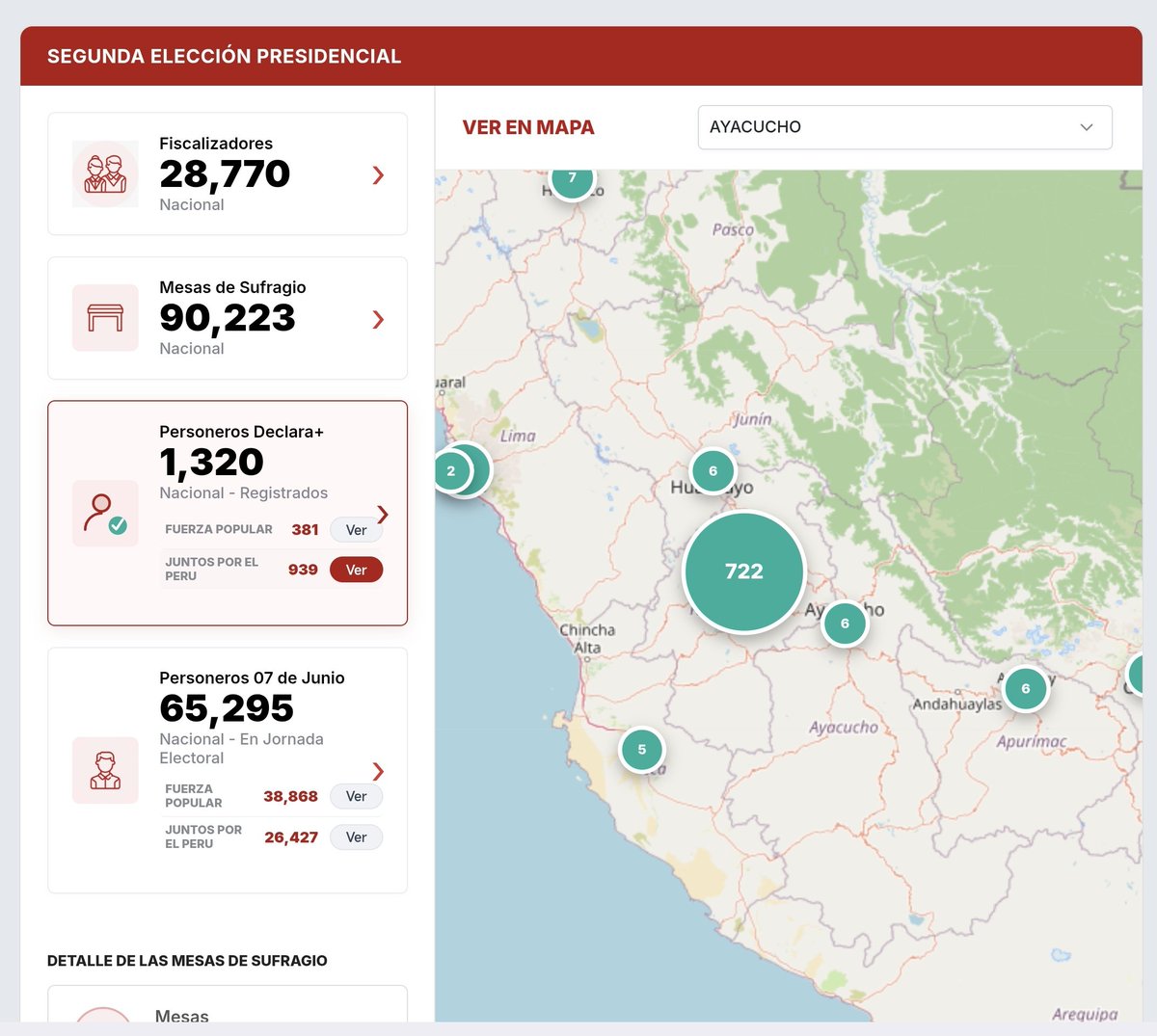Click the 38,868 Fuerza Popular value
1157x1036 pixels.
(x=290, y=796)
